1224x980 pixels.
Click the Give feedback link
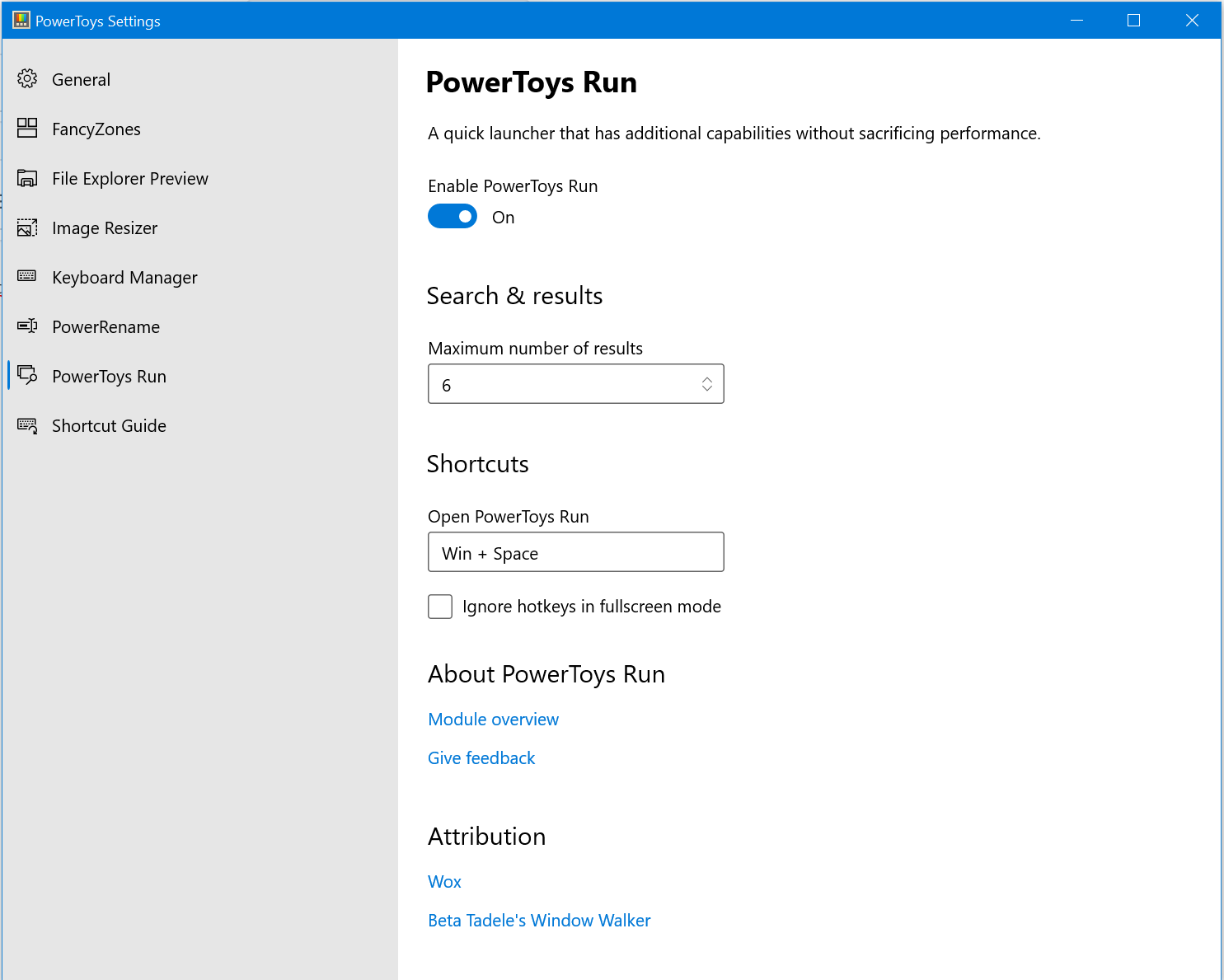(x=481, y=757)
